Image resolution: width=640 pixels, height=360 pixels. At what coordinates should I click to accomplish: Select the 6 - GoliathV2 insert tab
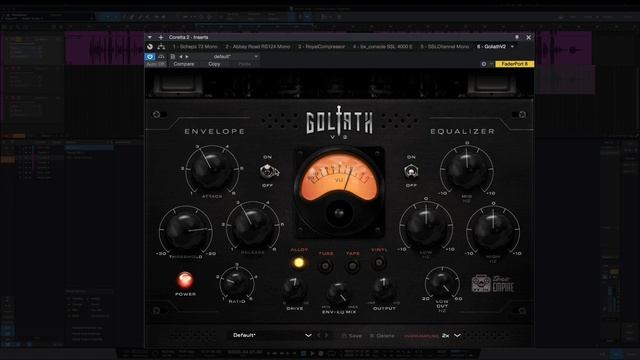(x=491, y=47)
